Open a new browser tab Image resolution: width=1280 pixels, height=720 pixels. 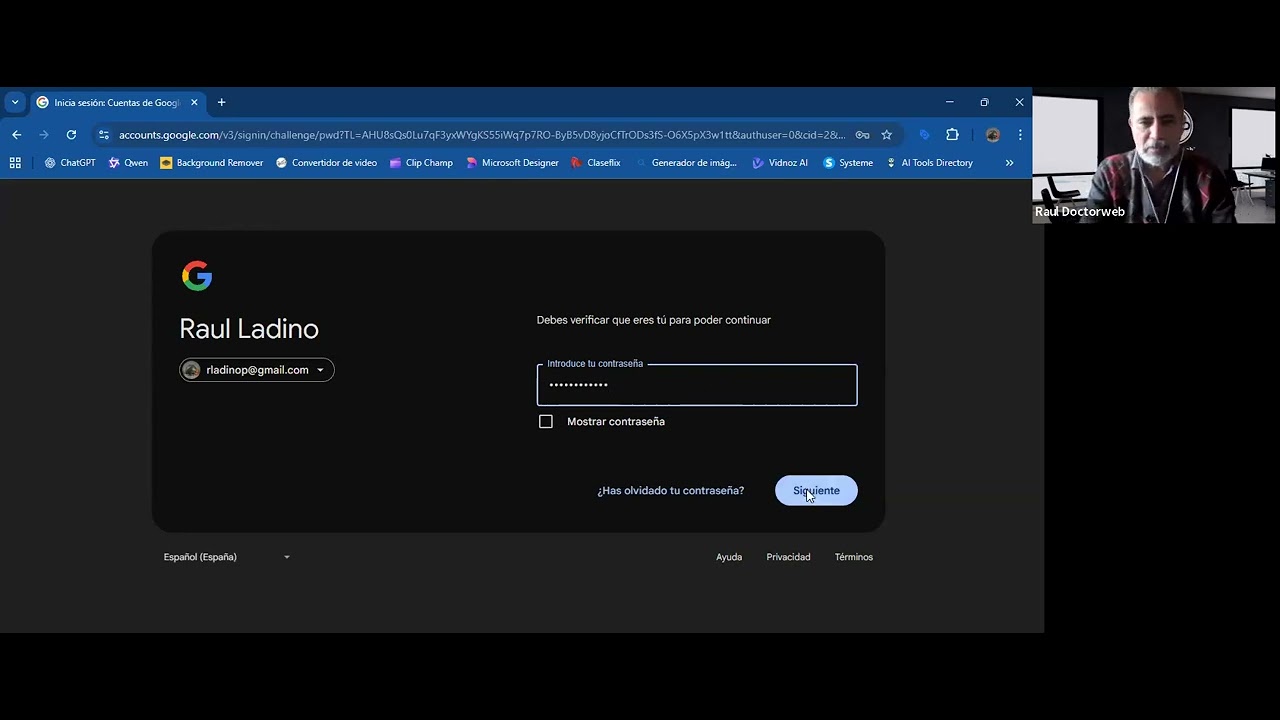pyautogui.click(x=221, y=102)
